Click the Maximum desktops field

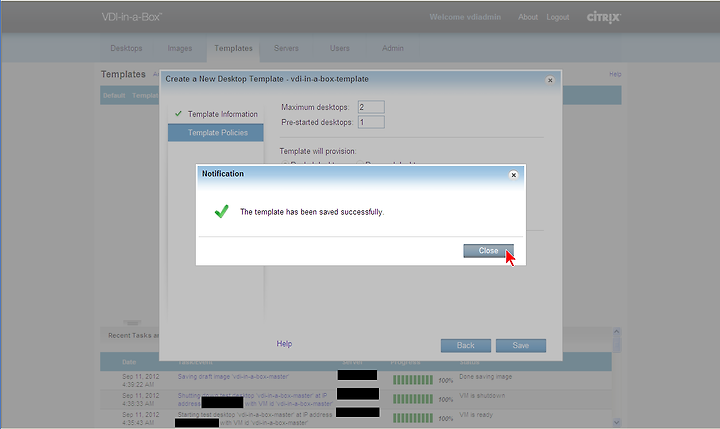371,107
